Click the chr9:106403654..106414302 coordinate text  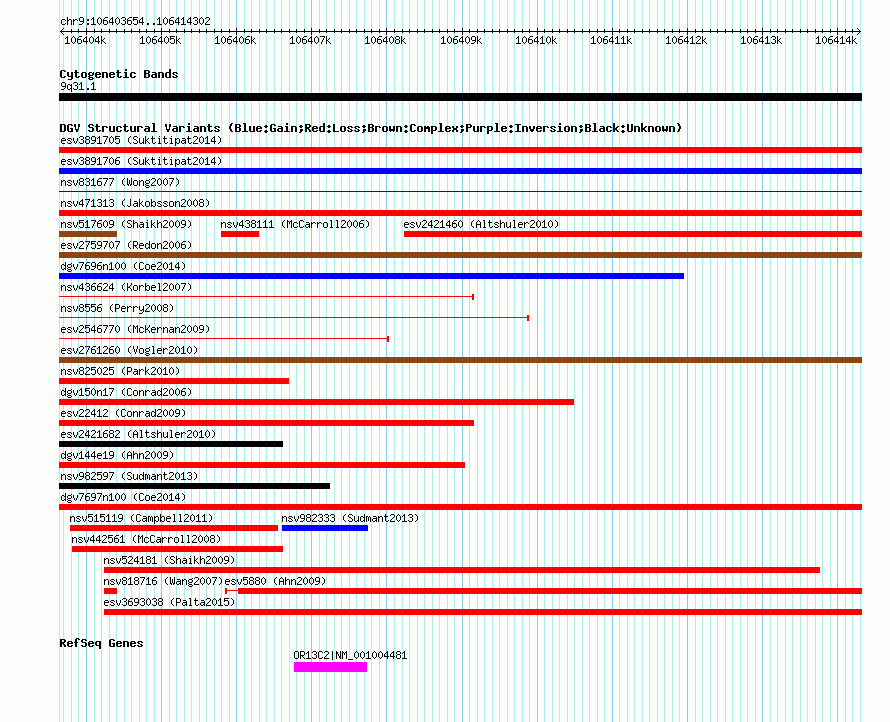pos(135,22)
